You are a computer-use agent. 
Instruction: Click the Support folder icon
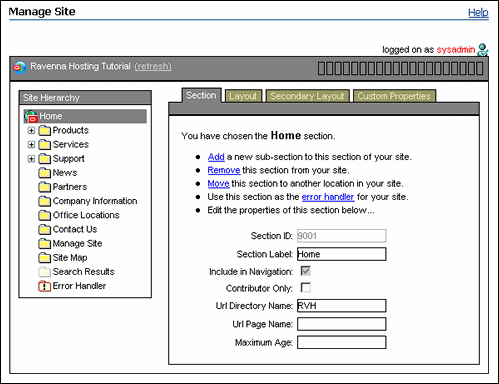tap(44, 159)
